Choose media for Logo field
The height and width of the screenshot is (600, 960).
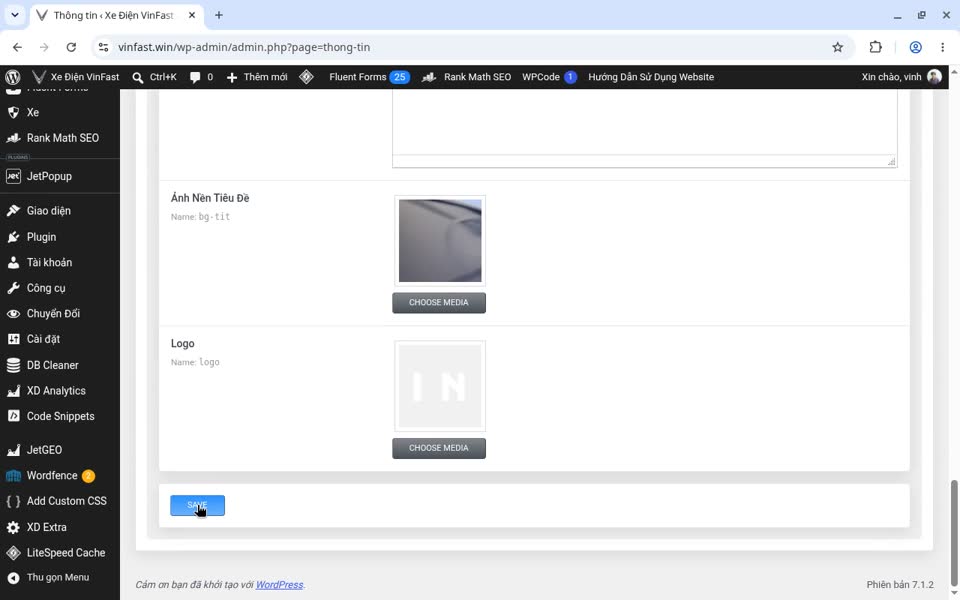click(x=439, y=448)
